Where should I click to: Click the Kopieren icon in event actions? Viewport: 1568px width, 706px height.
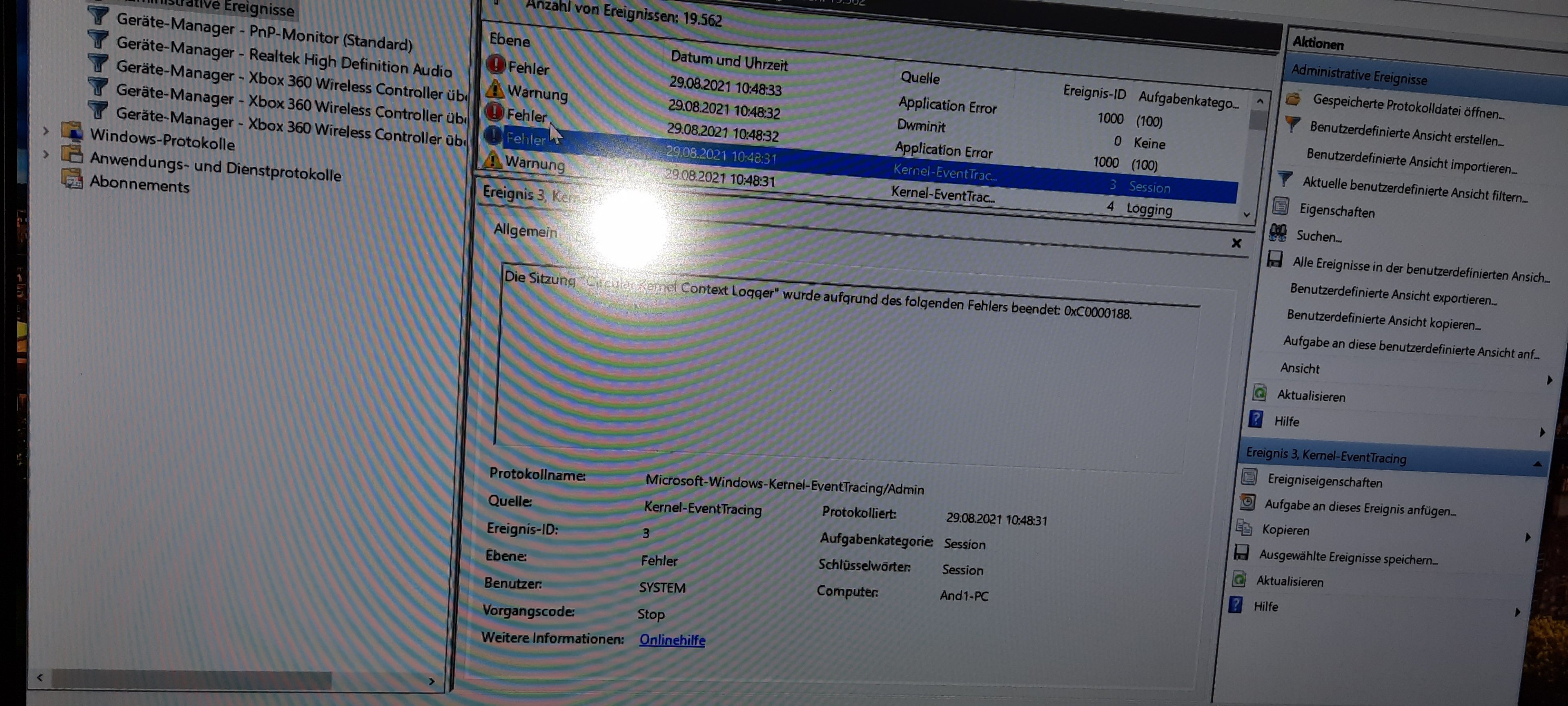[1243, 527]
